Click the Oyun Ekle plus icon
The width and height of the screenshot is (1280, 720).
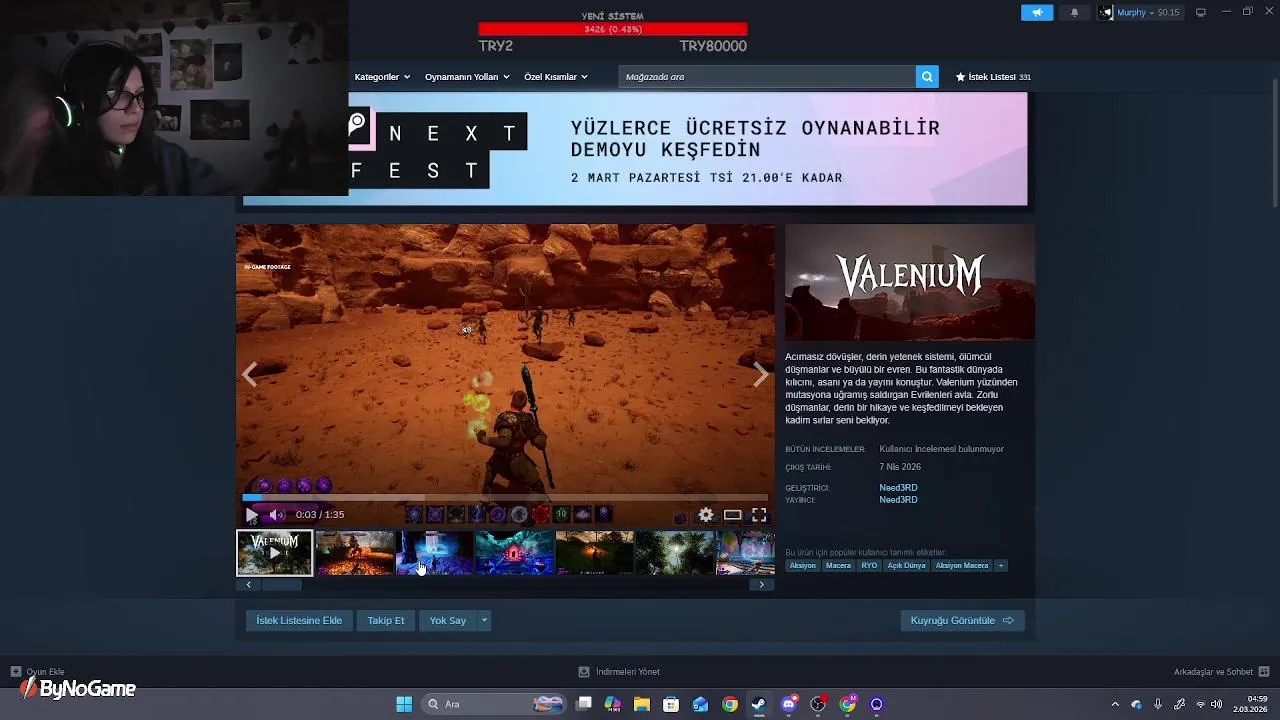pos(16,672)
